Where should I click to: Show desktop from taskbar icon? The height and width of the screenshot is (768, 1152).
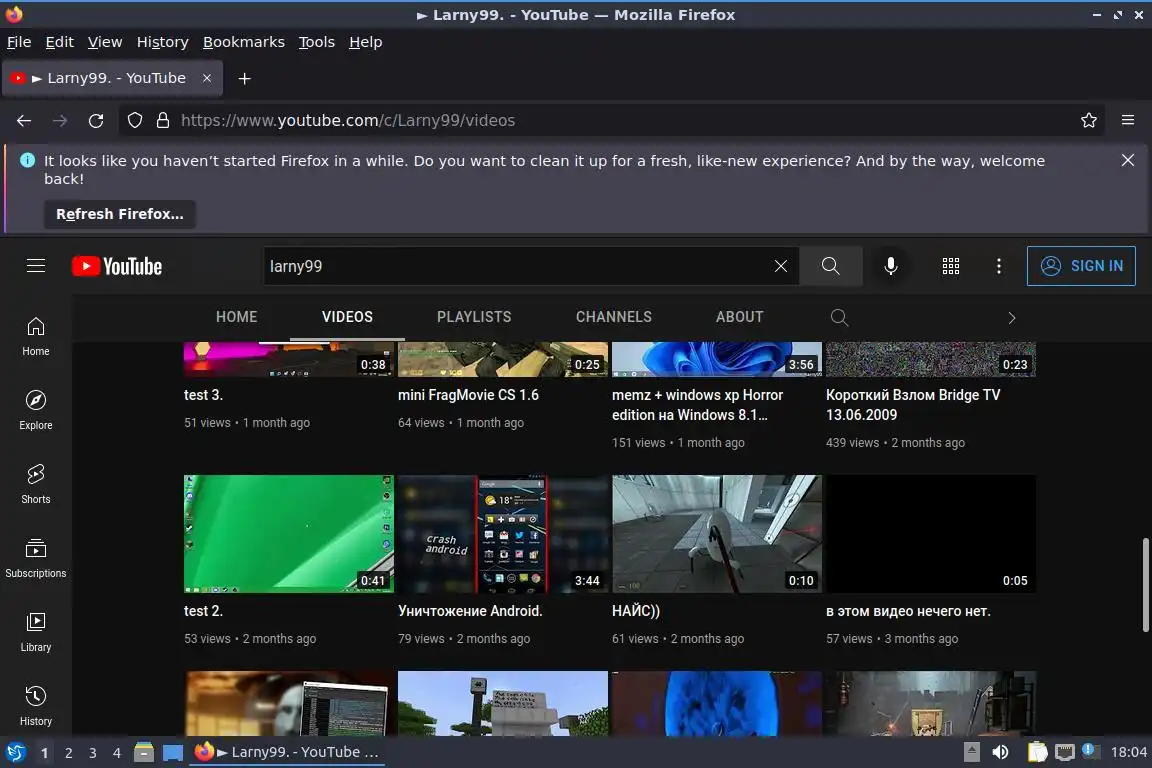coord(173,753)
